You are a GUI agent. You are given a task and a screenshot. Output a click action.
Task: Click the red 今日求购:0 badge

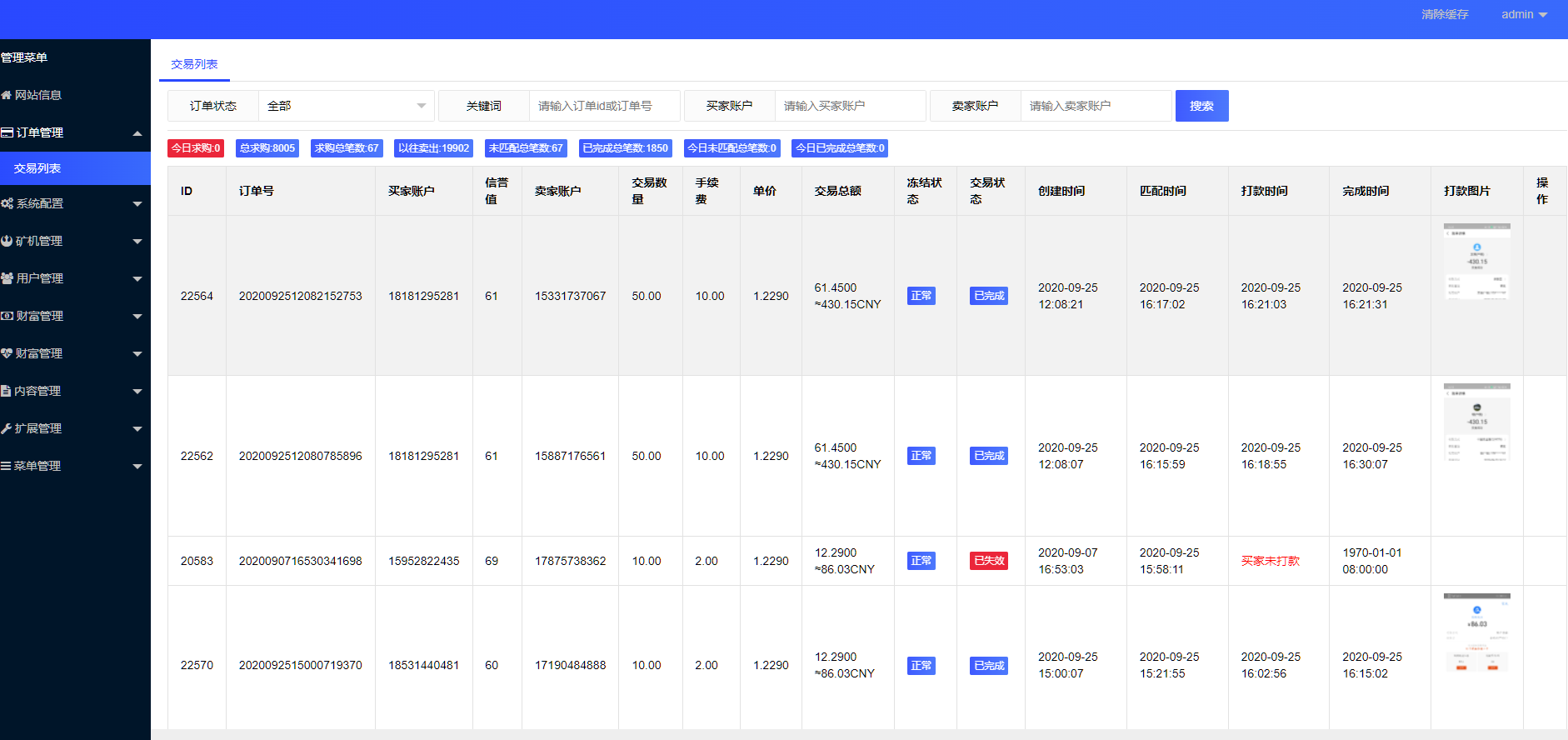point(196,148)
